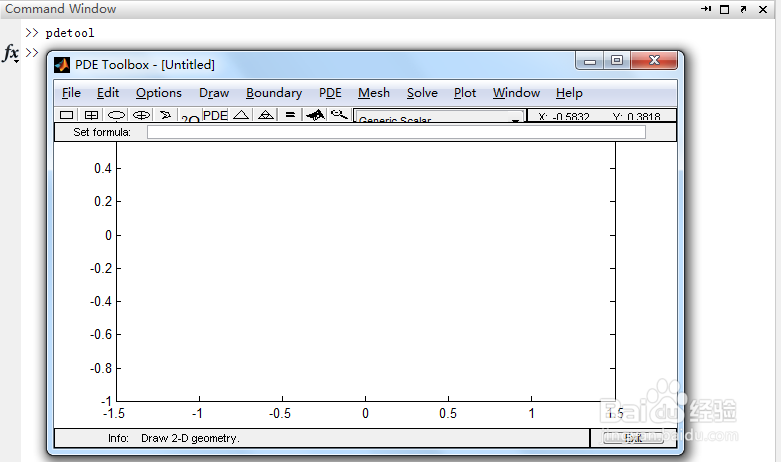Open the Options menu
The height and width of the screenshot is (462, 781).
click(x=159, y=93)
